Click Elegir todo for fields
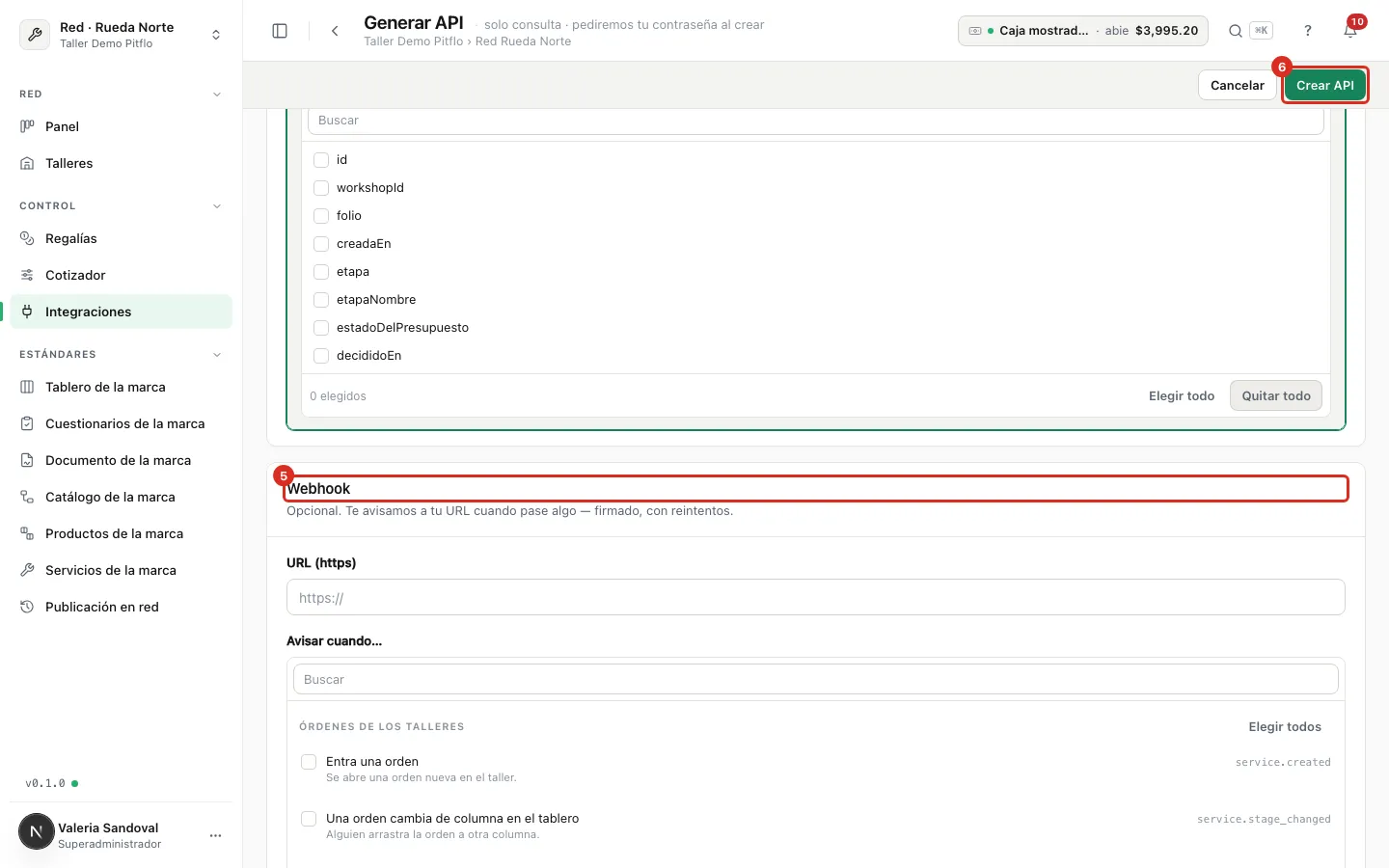This screenshot has height=868, width=1389. 1182,396
